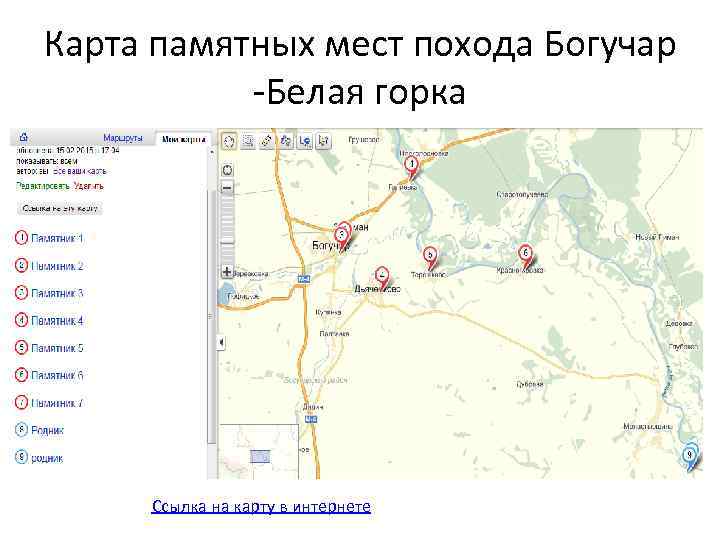The height and width of the screenshot is (540, 720).
Task: Click the minimap overview thumbnail
Action: point(259,452)
